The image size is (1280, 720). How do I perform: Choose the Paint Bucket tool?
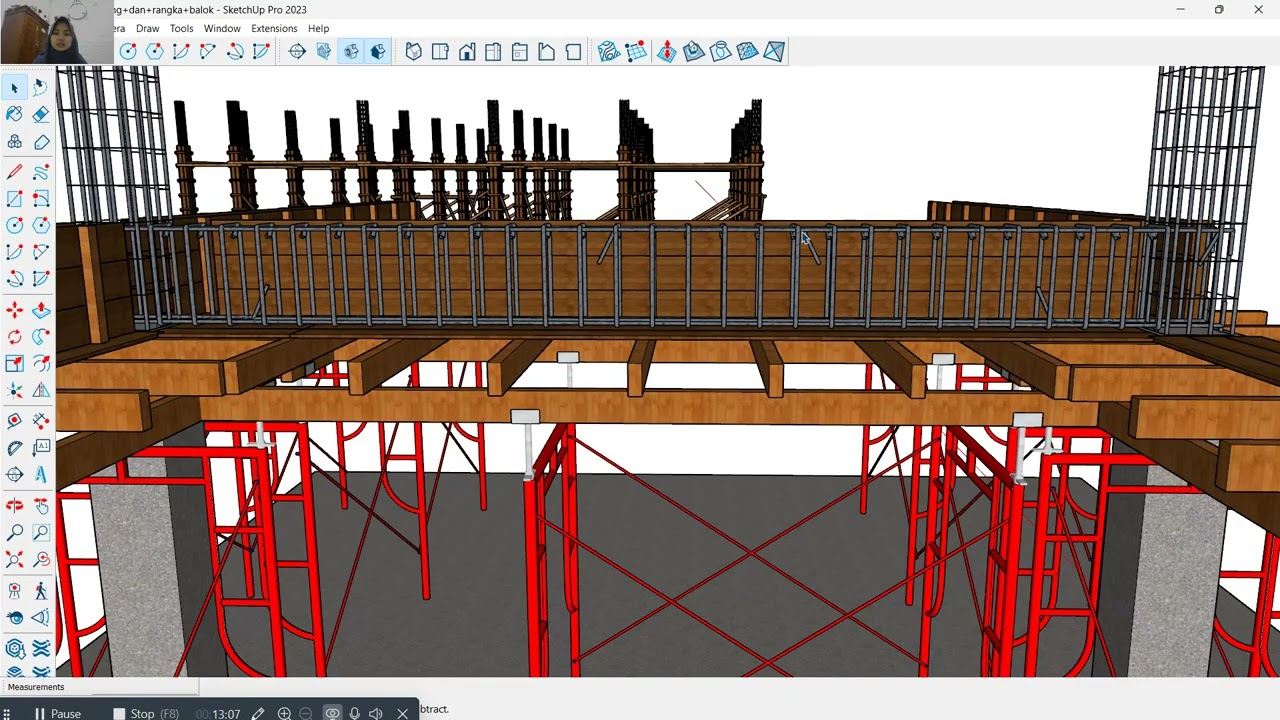[15, 115]
